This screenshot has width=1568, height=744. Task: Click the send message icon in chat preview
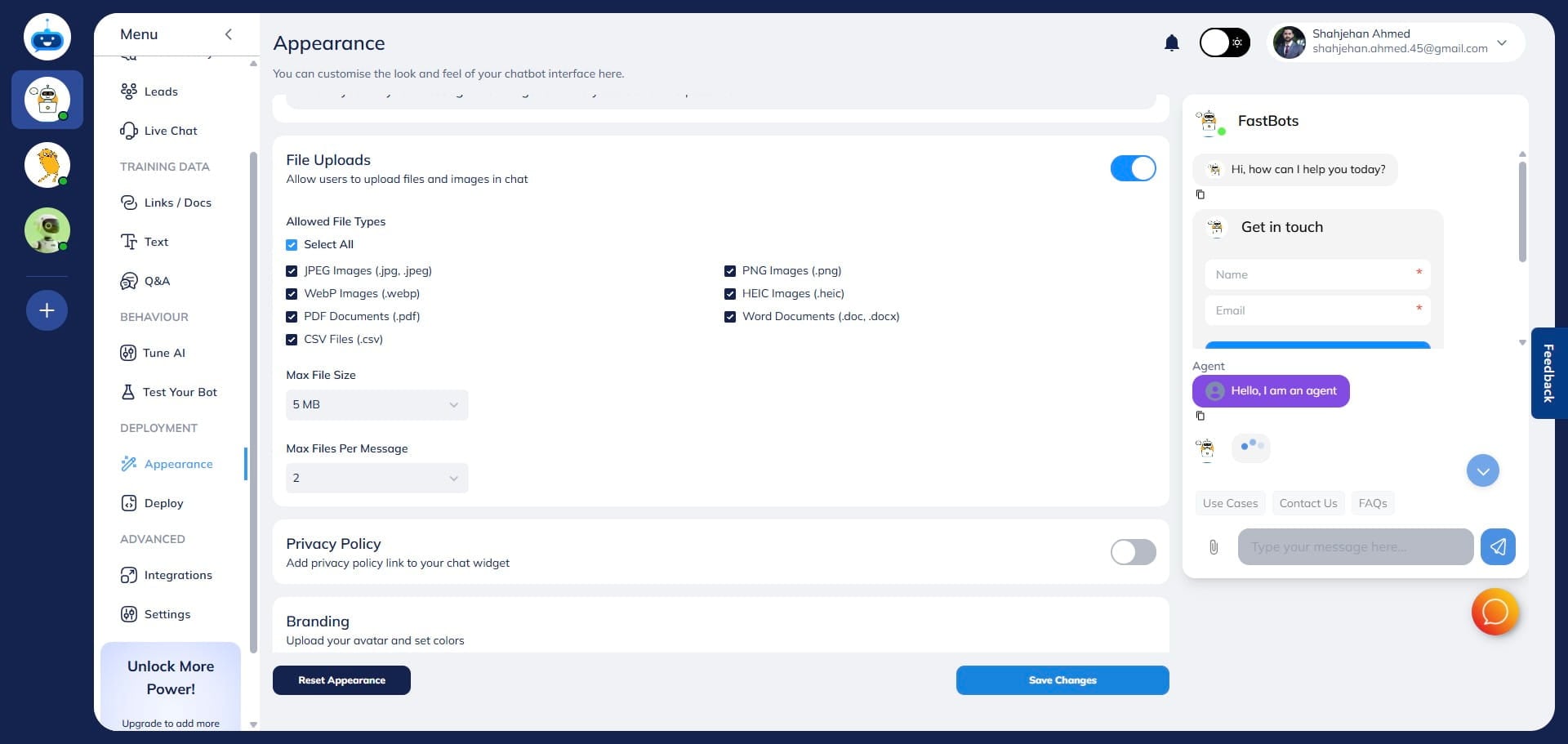pos(1498,547)
